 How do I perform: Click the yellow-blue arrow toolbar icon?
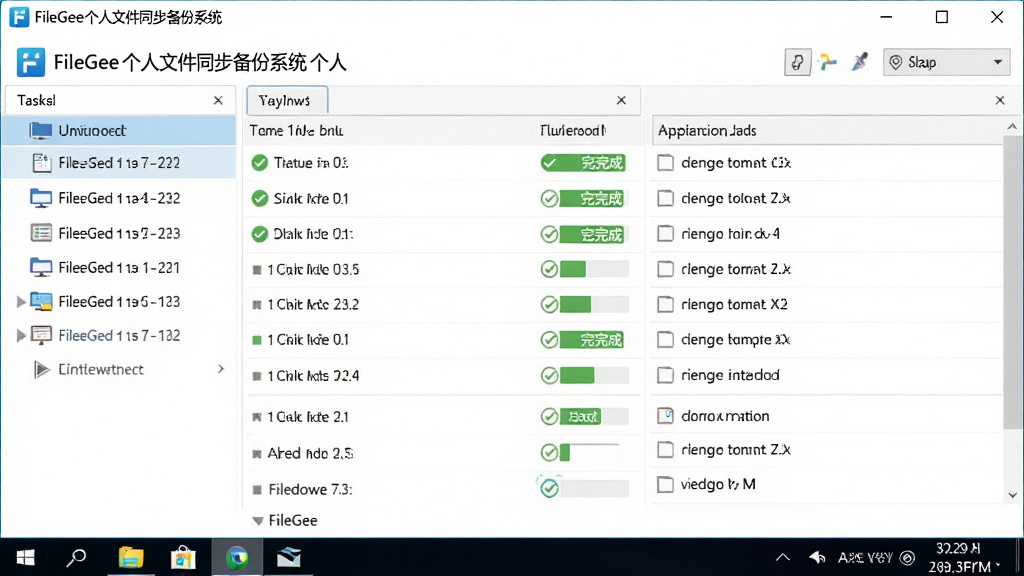(x=828, y=62)
